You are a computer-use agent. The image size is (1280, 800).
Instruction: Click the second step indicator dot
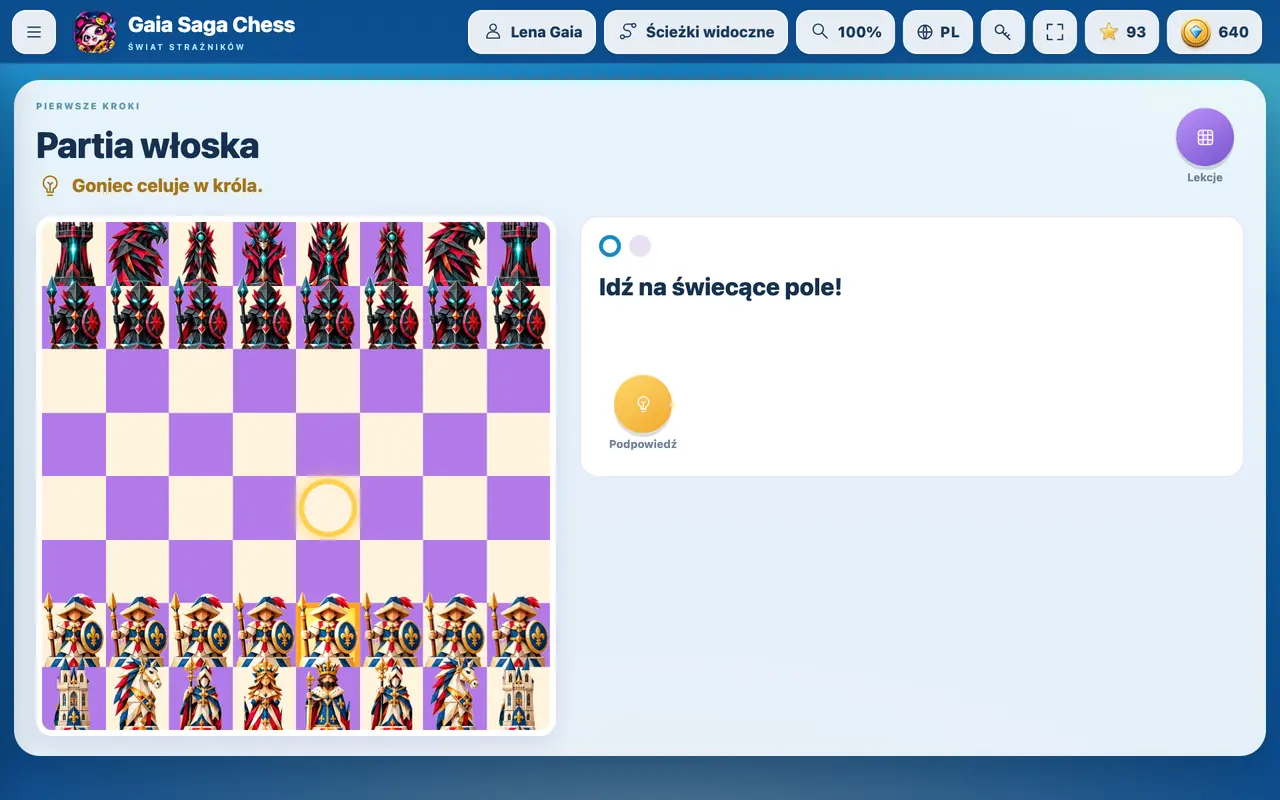click(640, 246)
